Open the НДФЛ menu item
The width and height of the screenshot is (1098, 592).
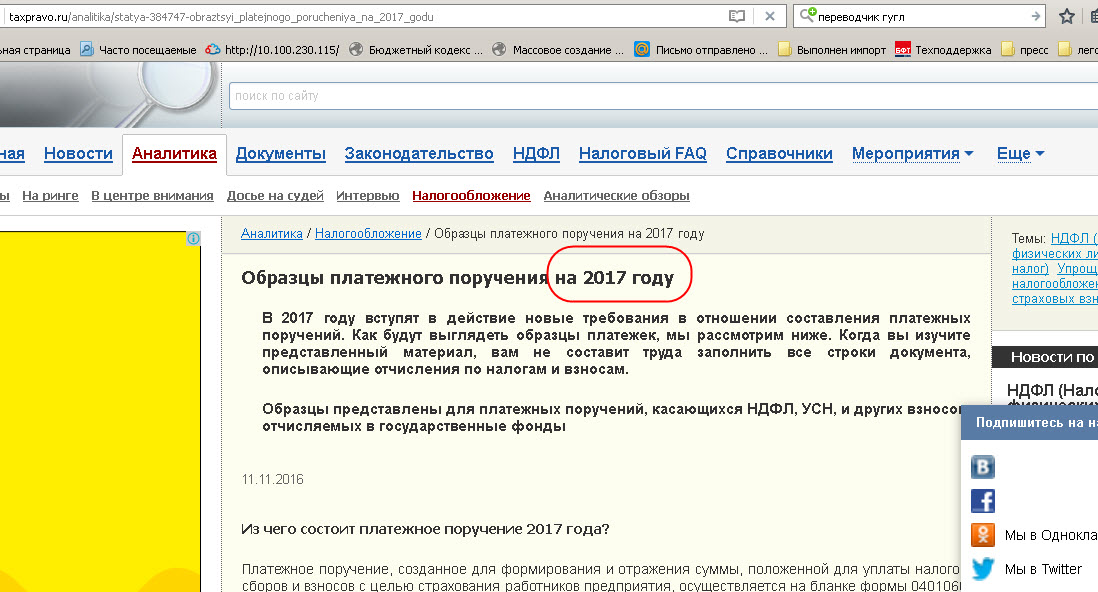tap(536, 153)
